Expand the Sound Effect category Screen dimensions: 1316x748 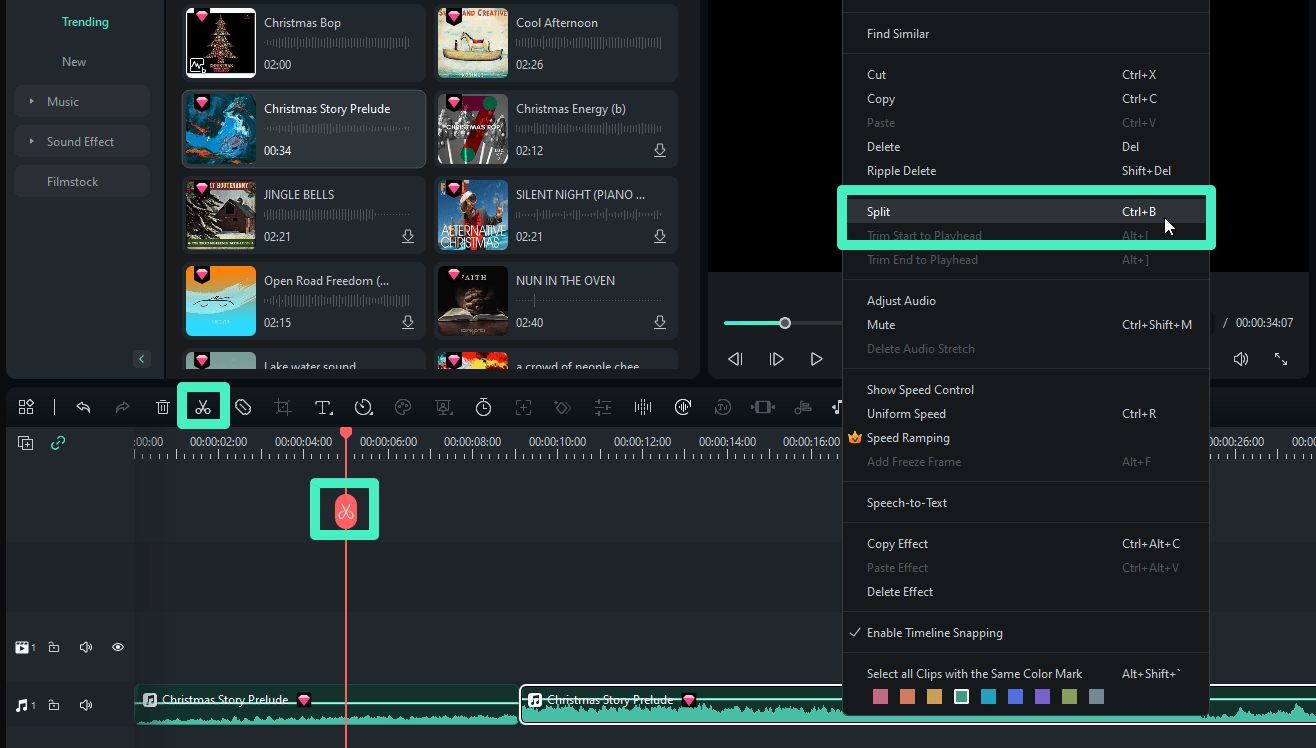pos(81,141)
